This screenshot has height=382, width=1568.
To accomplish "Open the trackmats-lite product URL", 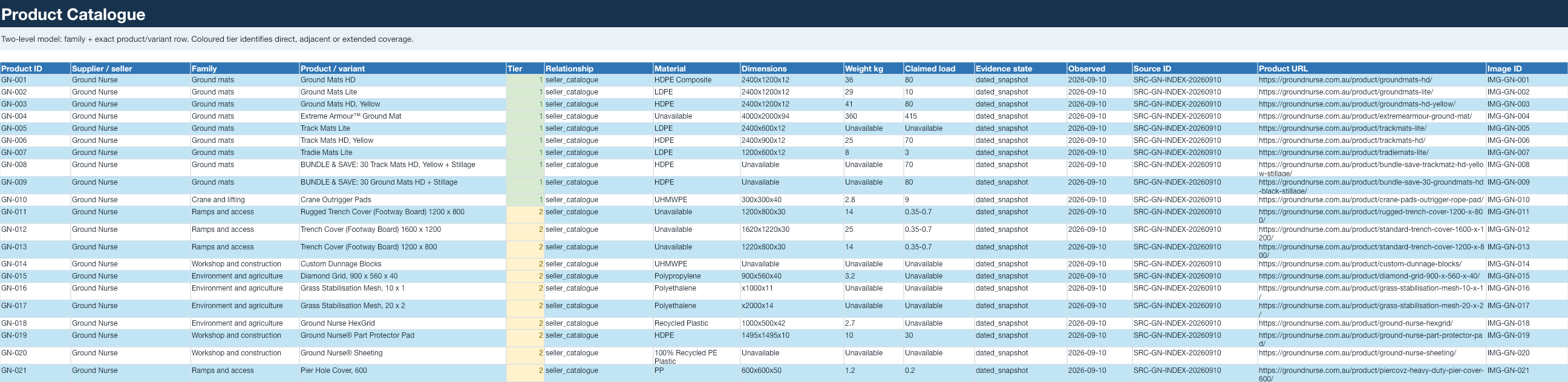I will 1343,128.
